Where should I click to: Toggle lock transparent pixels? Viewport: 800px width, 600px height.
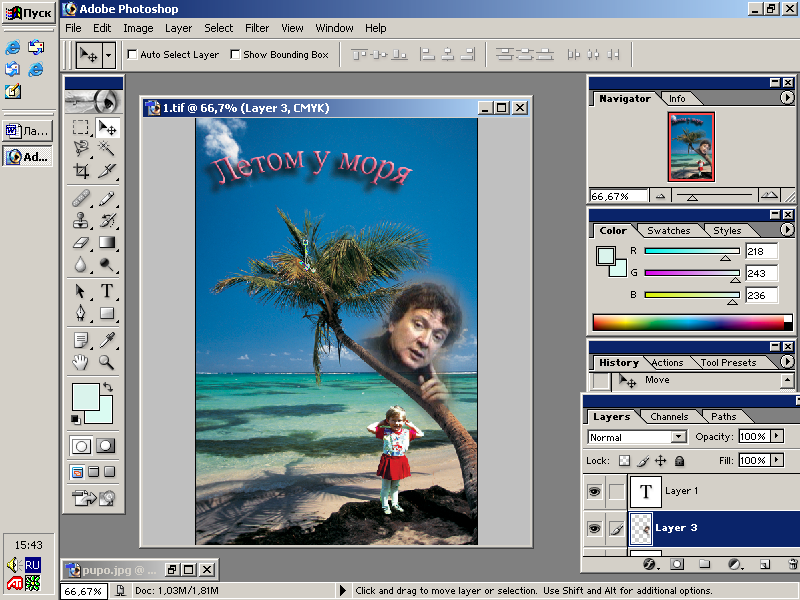coord(624,461)
